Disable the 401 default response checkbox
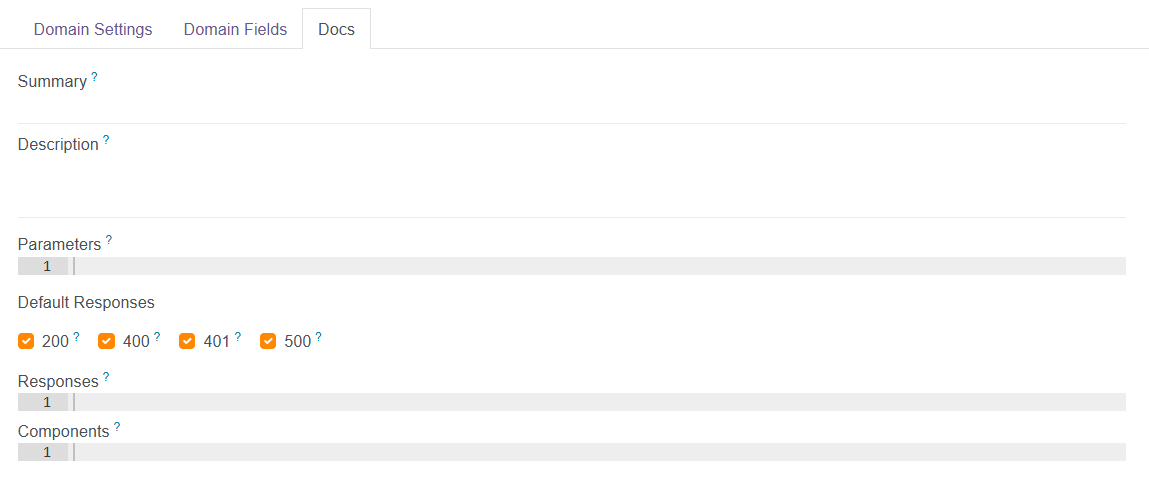The height and width of the screenshot is (499, 1149). tap(187, 342)
